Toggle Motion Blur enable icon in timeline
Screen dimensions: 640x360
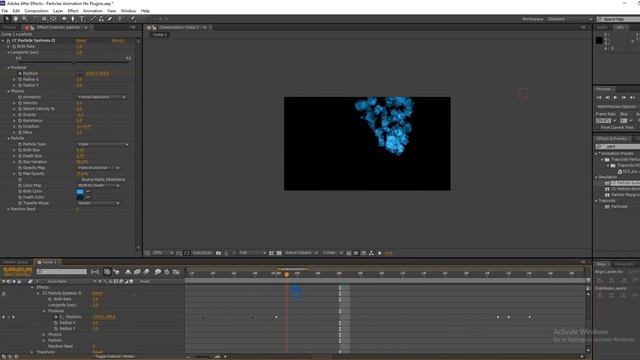147,272
